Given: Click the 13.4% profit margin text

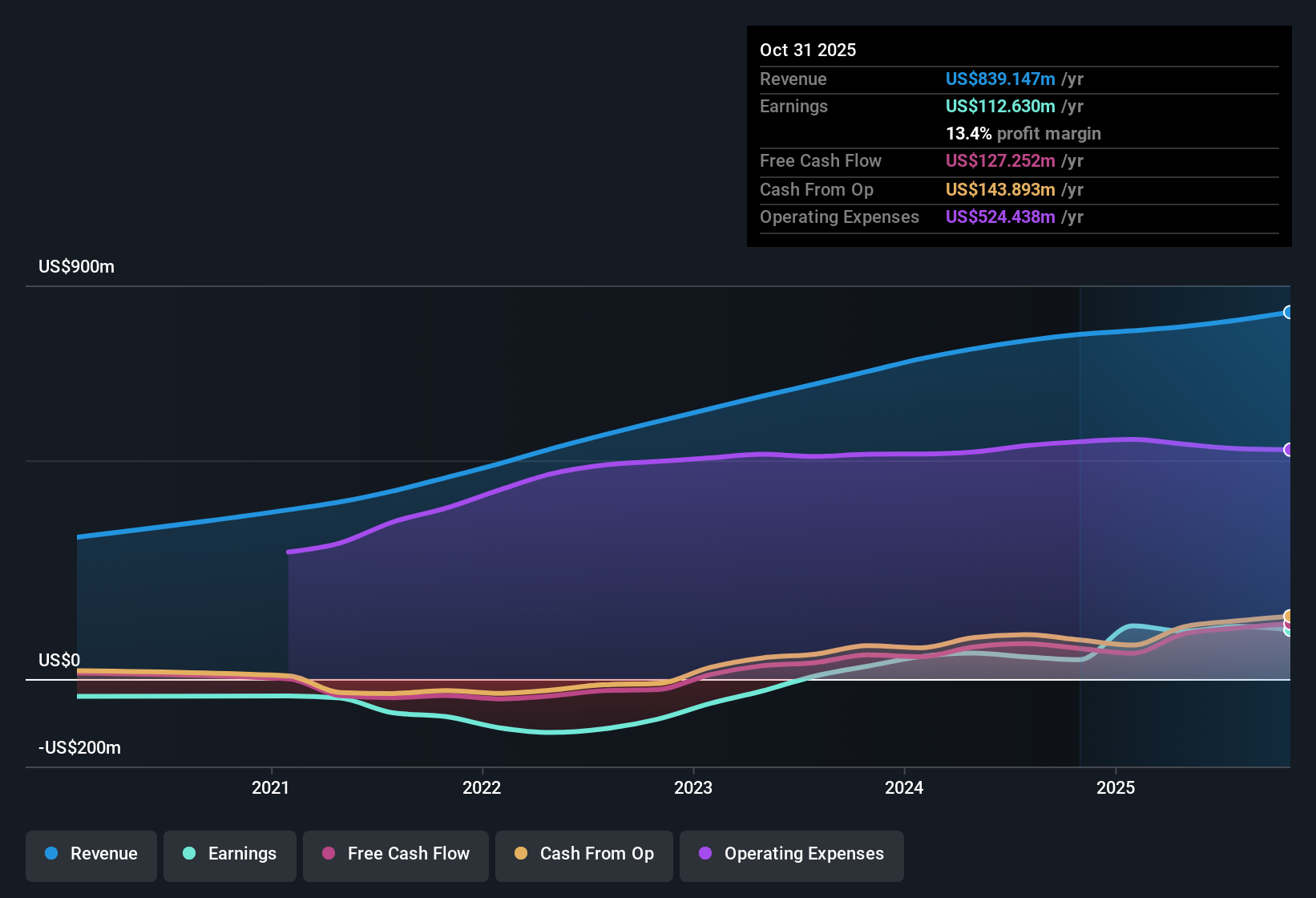Looking at the screenshot, I should 1023,133.
